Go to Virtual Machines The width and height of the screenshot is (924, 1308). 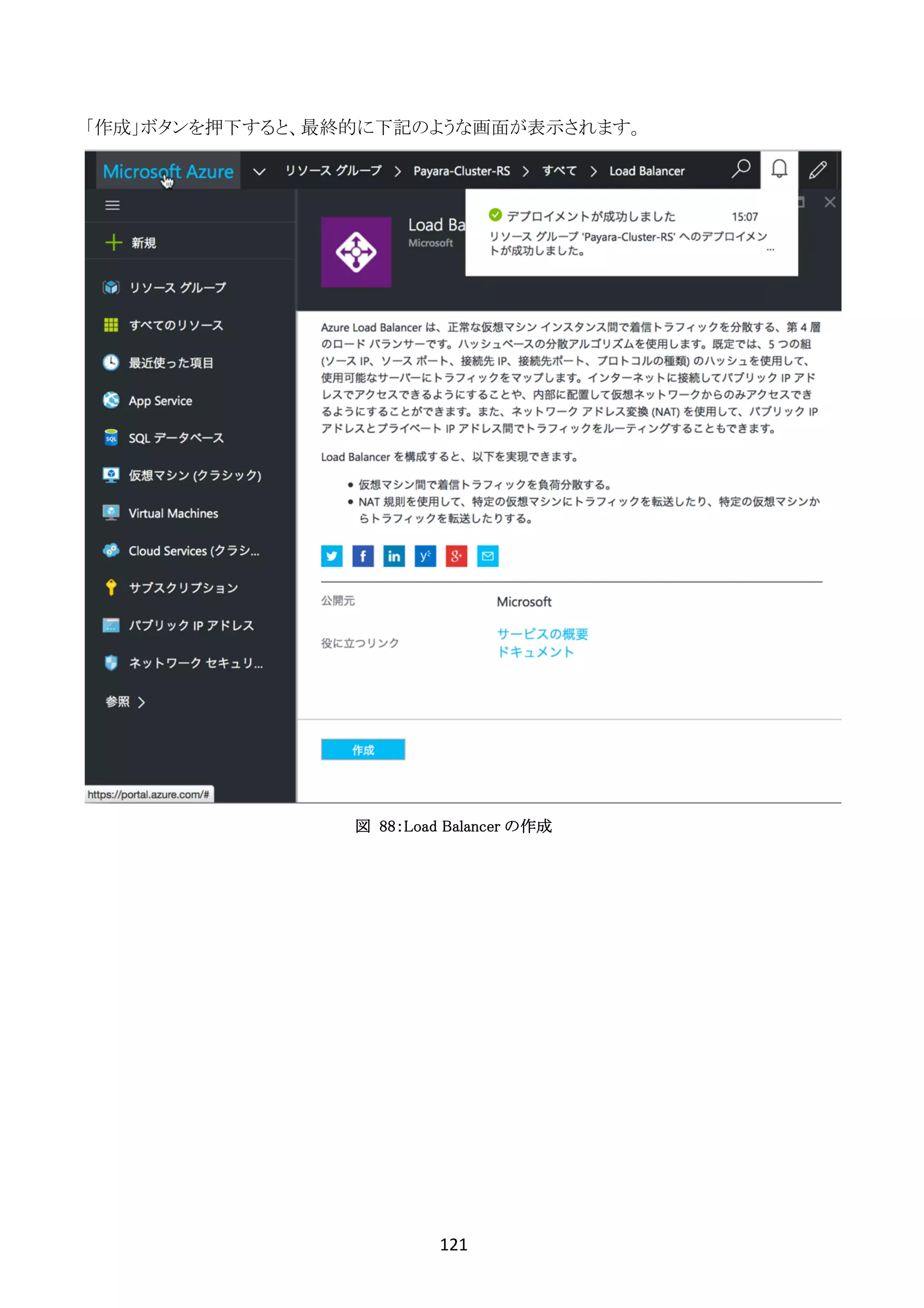pos(174,513)
